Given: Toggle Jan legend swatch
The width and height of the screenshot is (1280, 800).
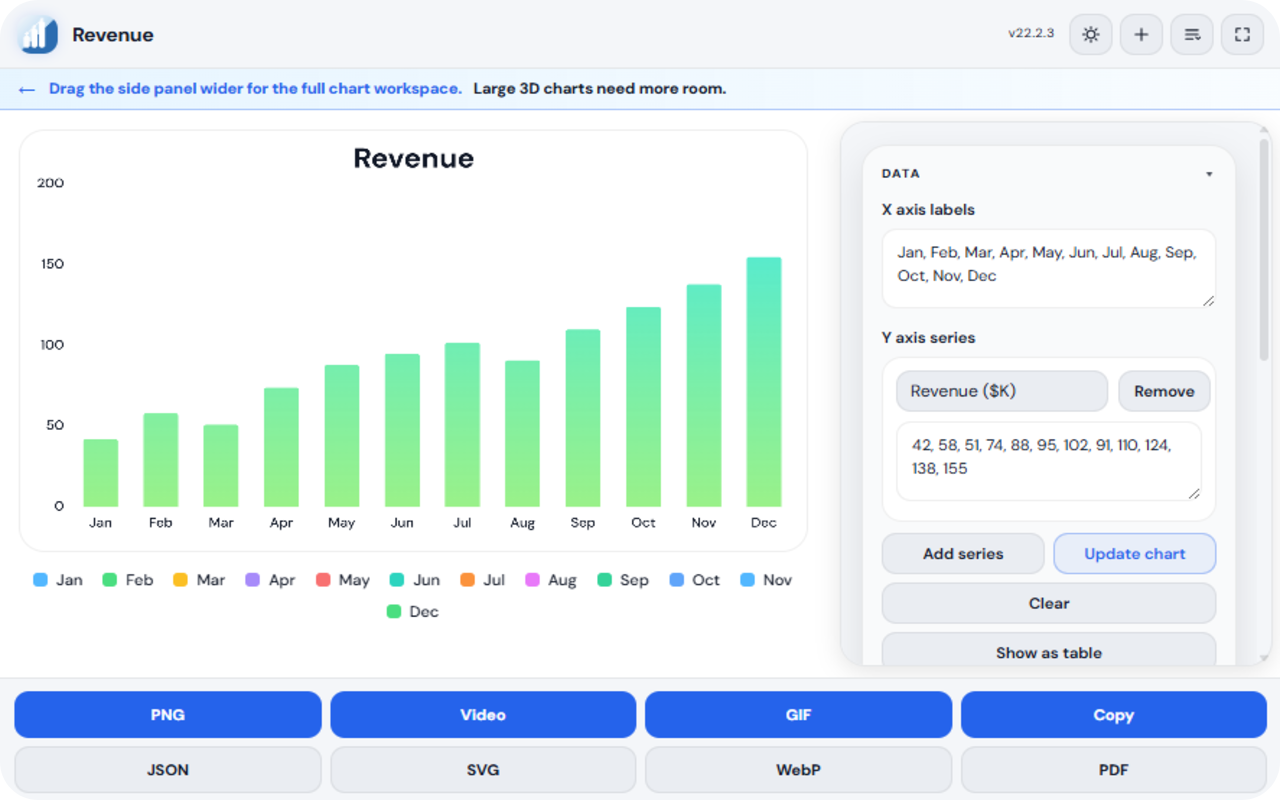Looking at the screenshot, I should [40, 580].
